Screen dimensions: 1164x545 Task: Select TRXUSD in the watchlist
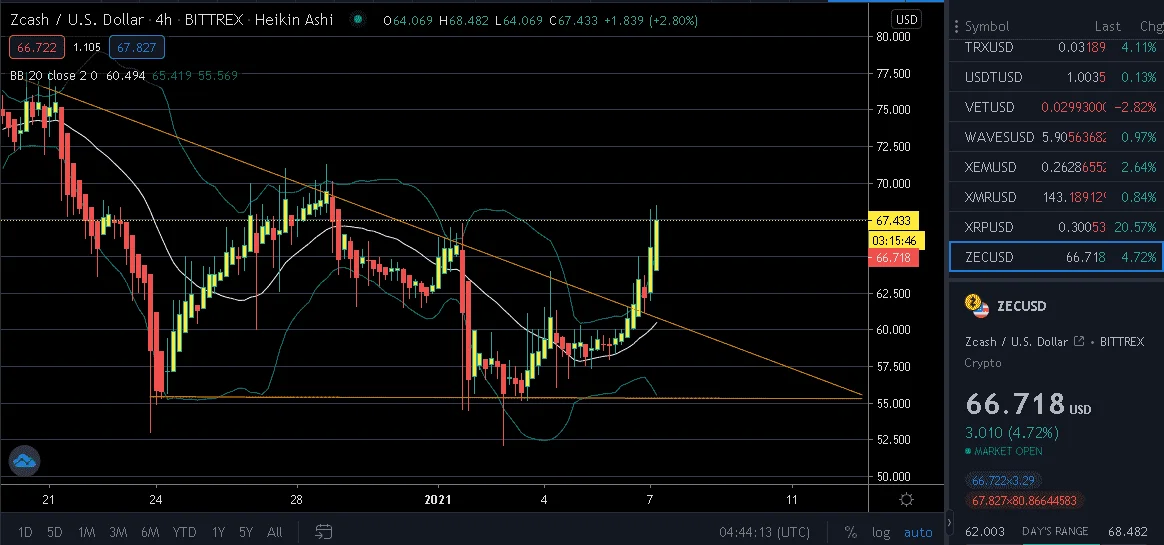1056,47
